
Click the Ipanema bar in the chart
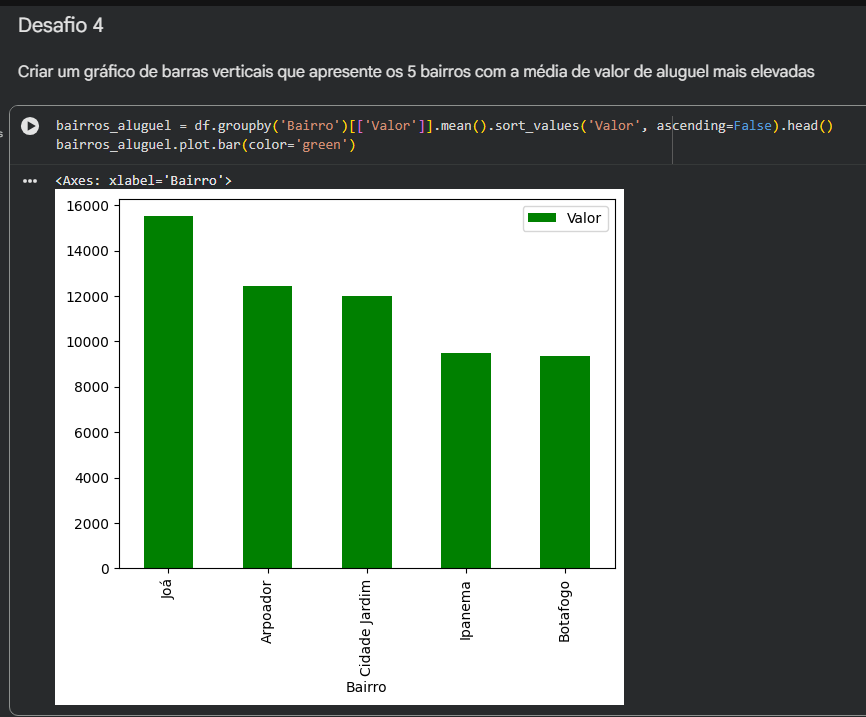tap(466, 461)
